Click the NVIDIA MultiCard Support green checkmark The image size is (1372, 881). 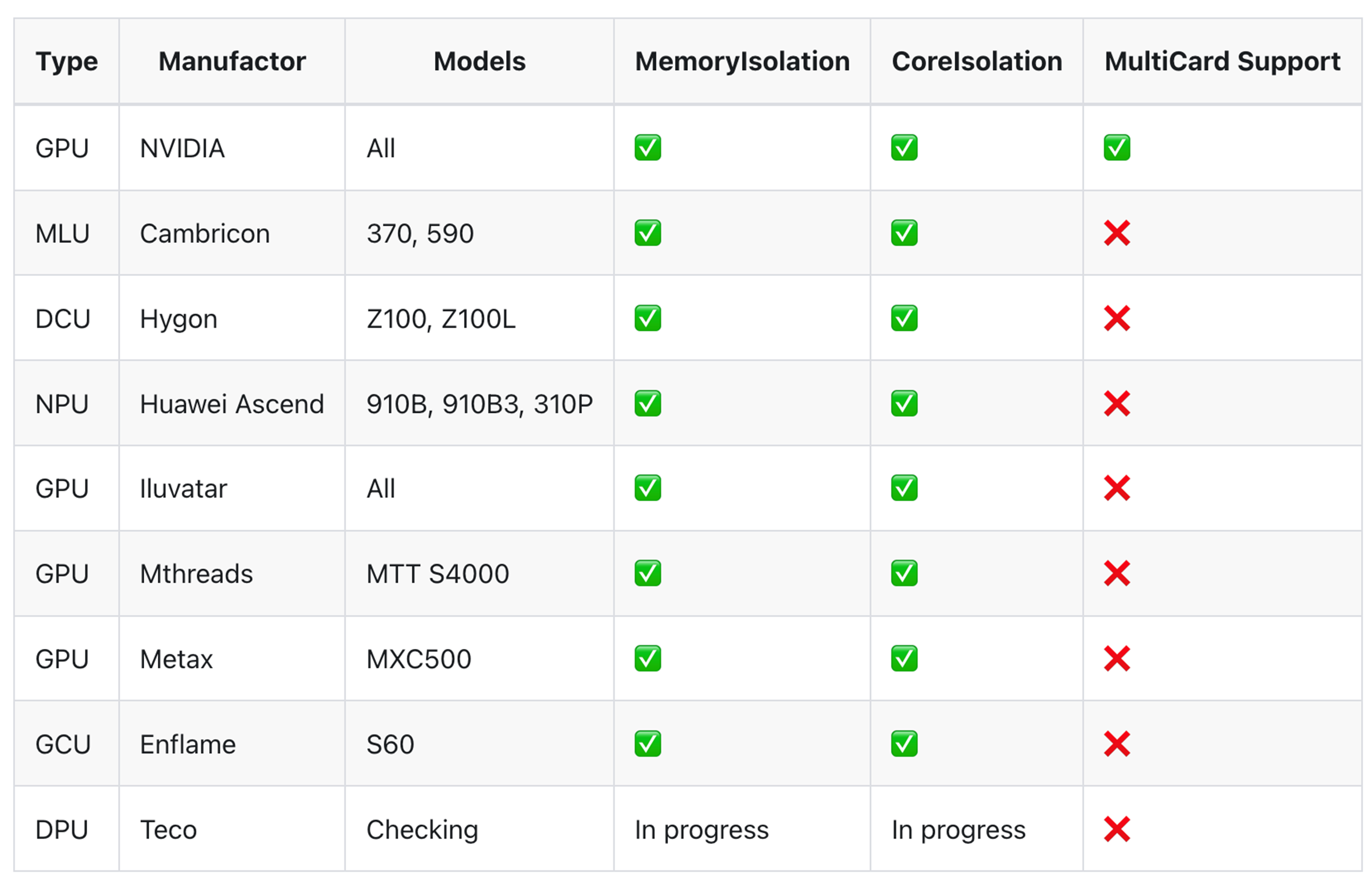[1117, 148]
